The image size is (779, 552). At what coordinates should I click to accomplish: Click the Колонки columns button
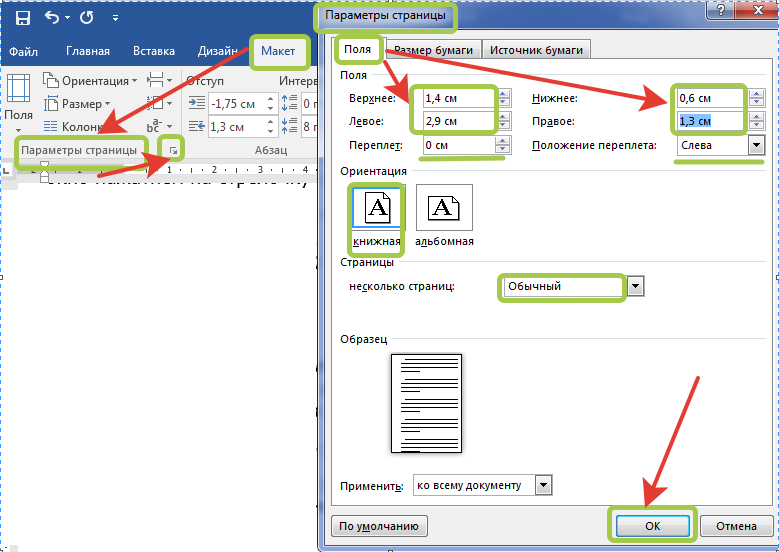click(73, 127)
